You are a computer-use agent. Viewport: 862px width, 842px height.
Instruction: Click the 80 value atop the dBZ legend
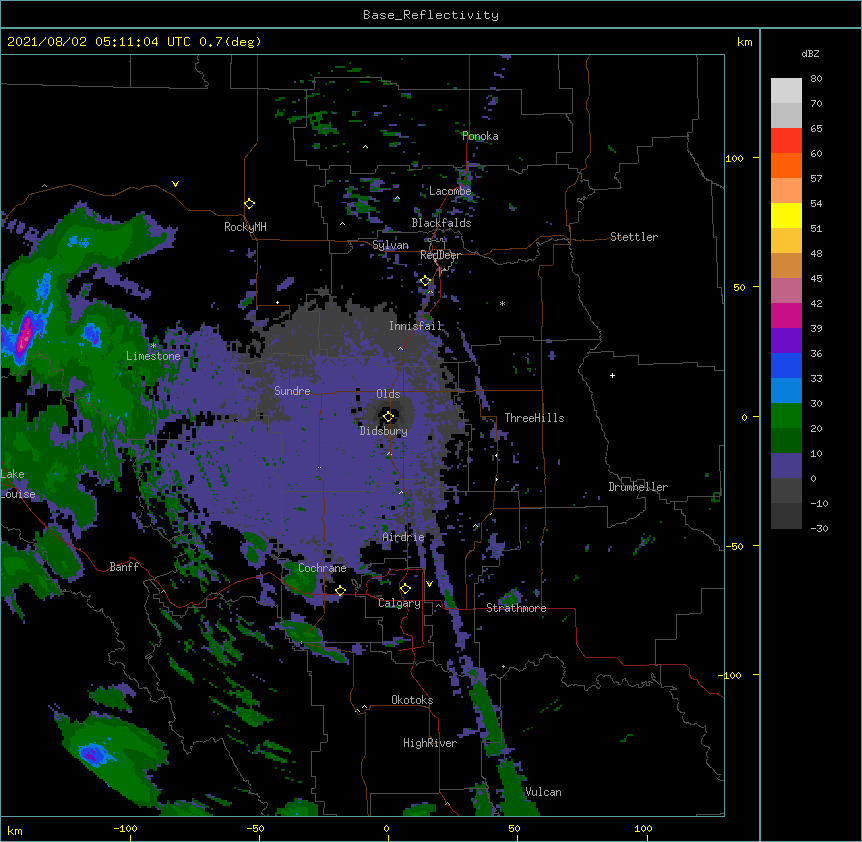click(x=816, y=79)
